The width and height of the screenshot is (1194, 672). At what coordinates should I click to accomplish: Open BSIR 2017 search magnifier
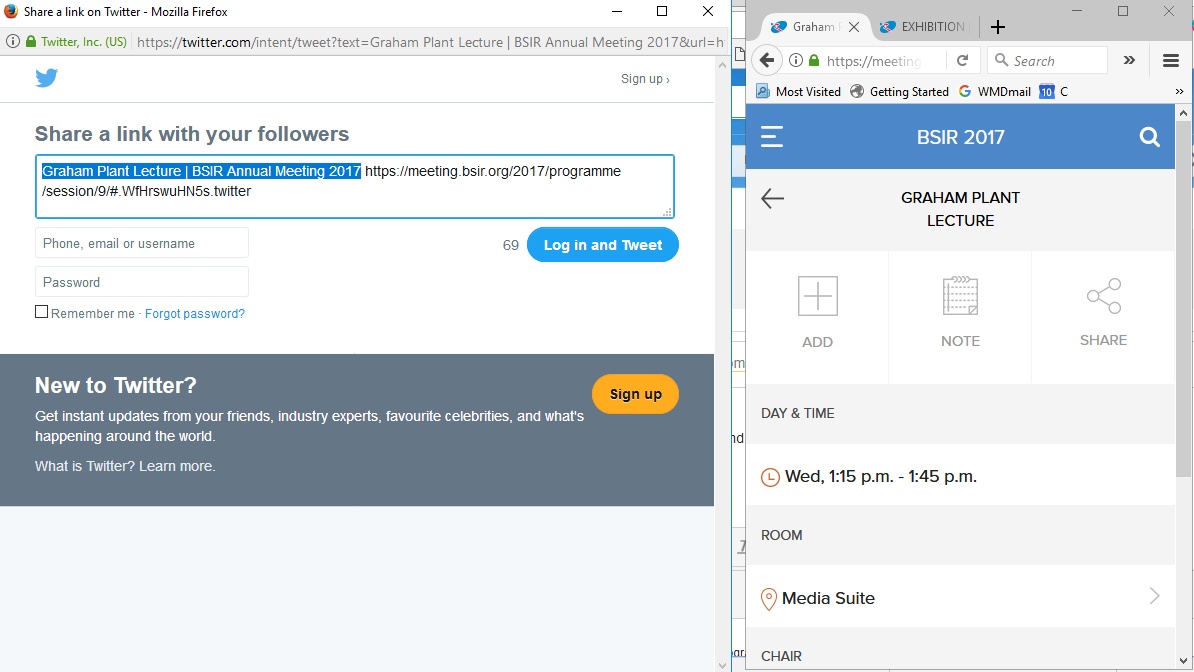click(x=1149, y=137)
